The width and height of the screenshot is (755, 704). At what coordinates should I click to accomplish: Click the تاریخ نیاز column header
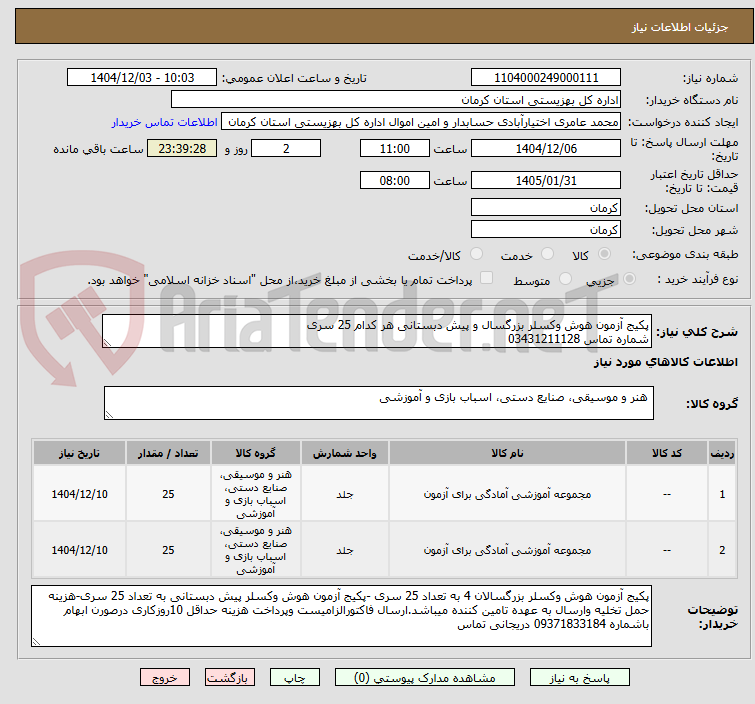(x=79, y=453)
